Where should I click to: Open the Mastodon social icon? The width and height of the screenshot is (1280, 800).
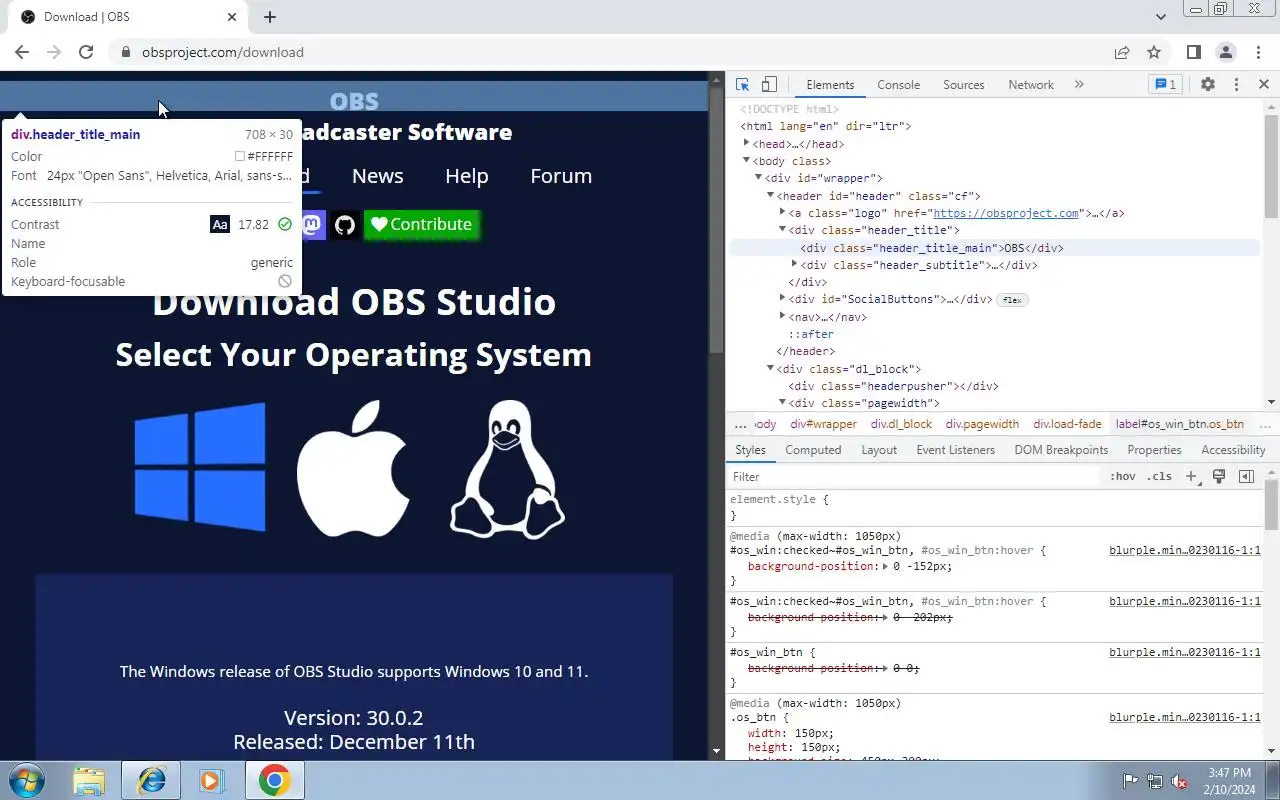click(x=313, y=224)
